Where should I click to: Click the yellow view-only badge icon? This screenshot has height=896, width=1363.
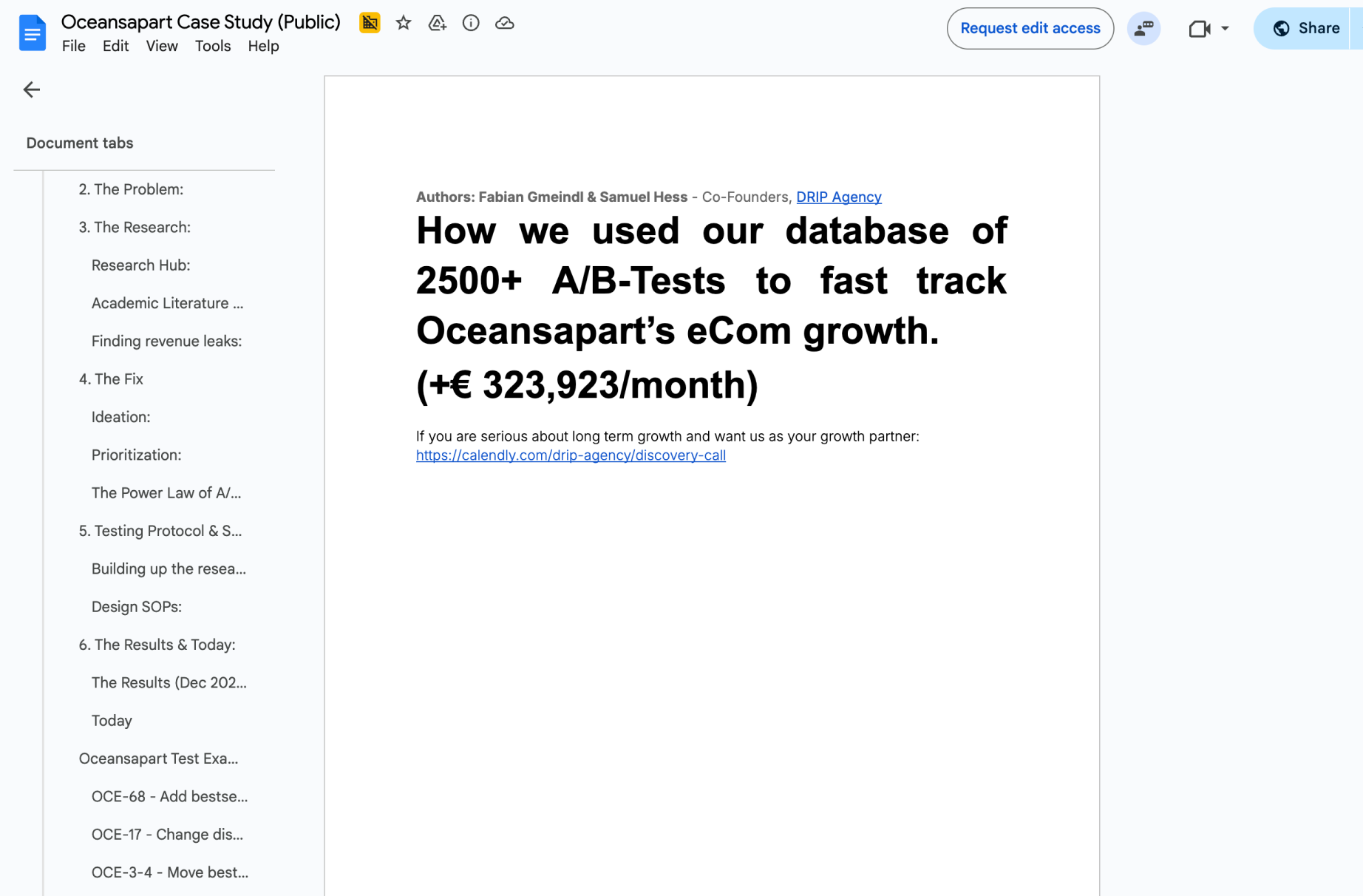coord(370,23)
